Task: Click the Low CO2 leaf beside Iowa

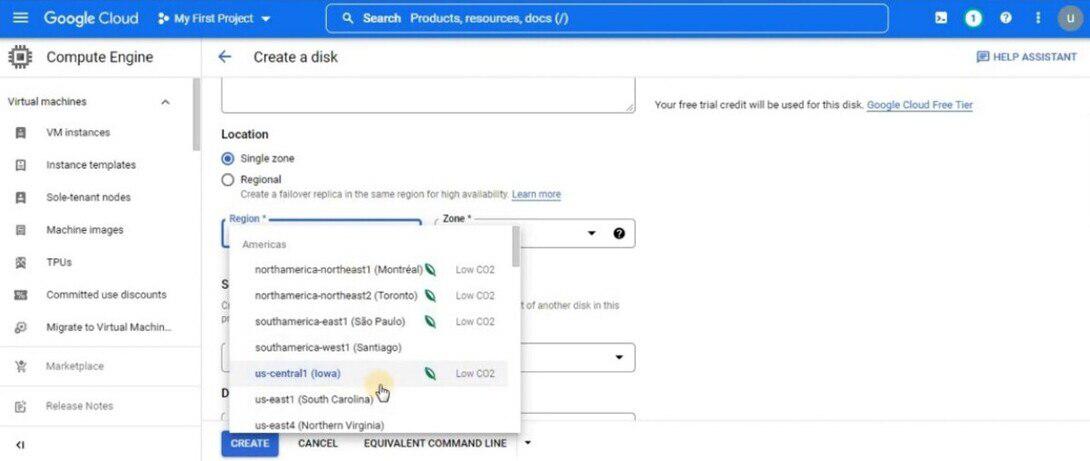Action: coord(431,373)
